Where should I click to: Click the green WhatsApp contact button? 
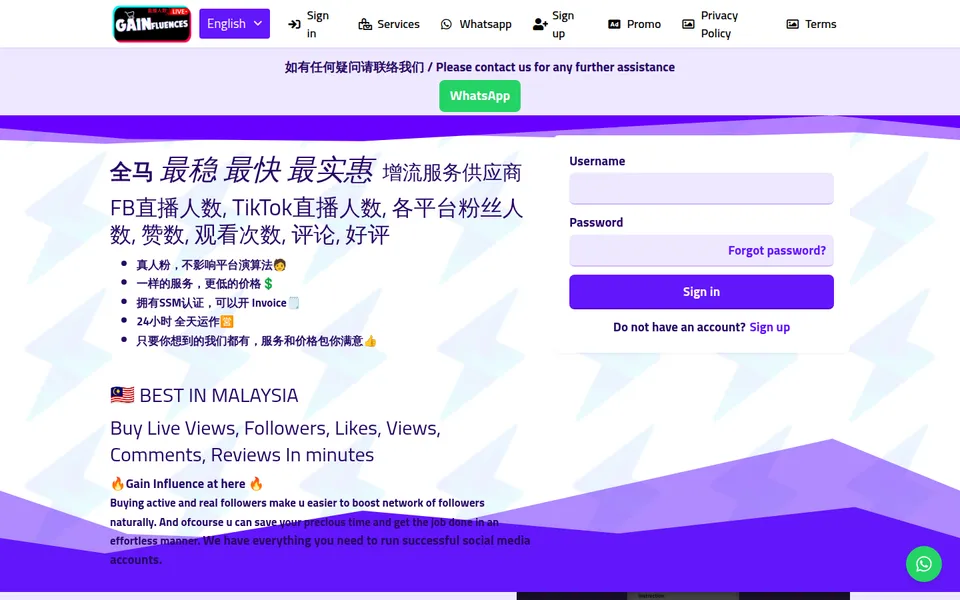pyautogui.click(x=480, y=96)
